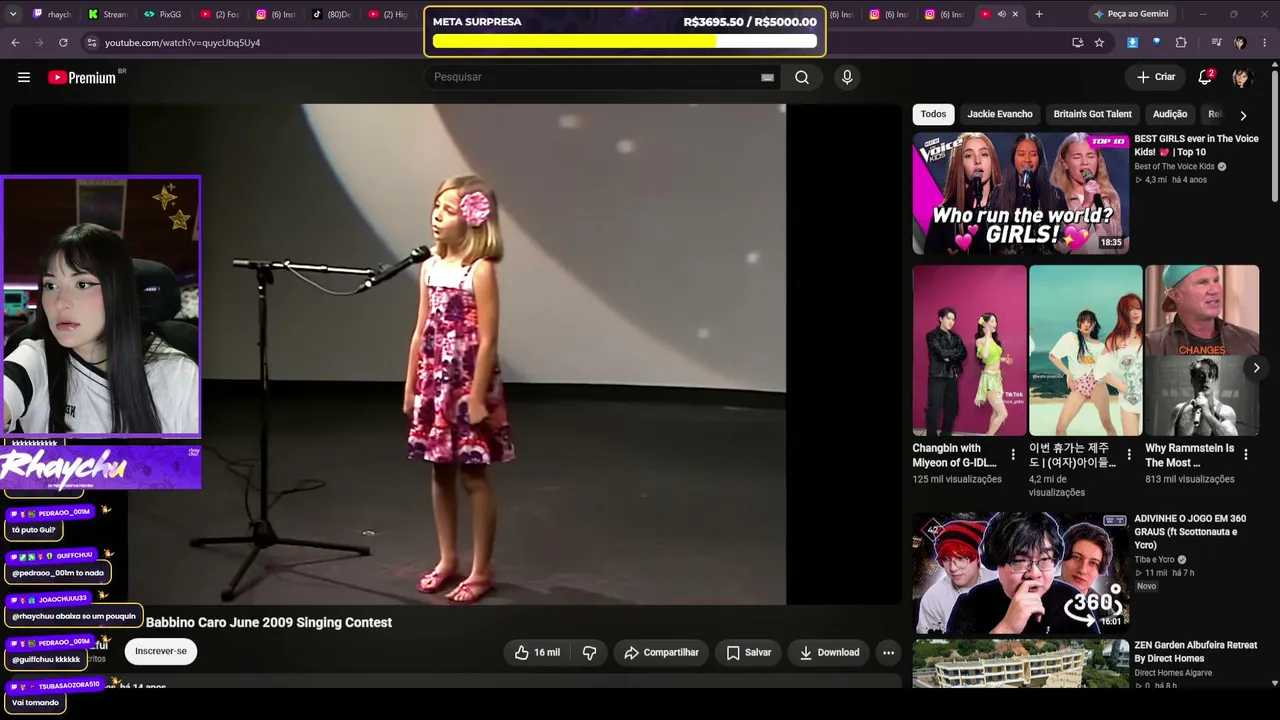The image size is (1280, 720).
Task: Click the install app icon in address bar
Action: (1077, 43)
